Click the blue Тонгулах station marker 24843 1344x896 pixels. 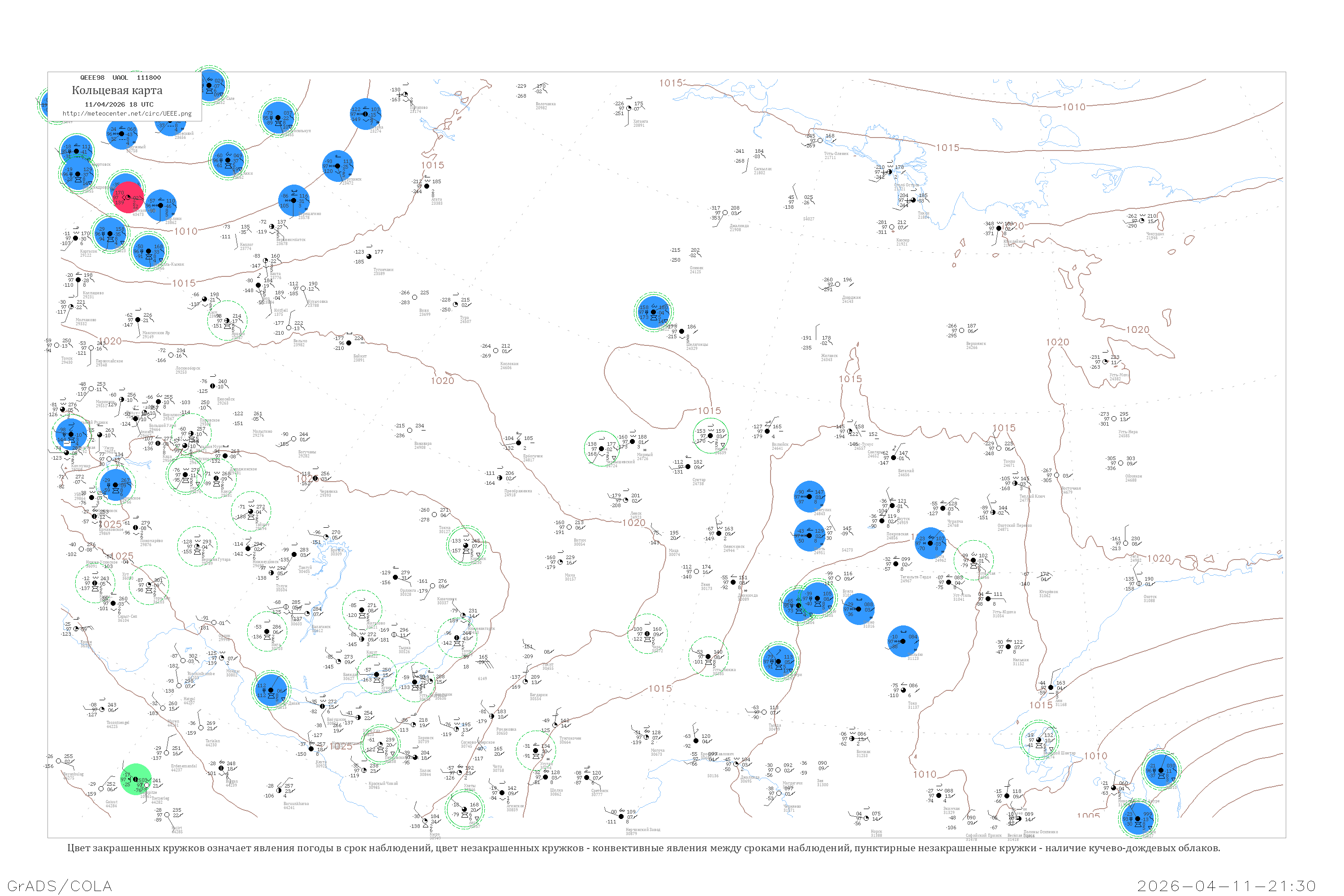[810, 496]
